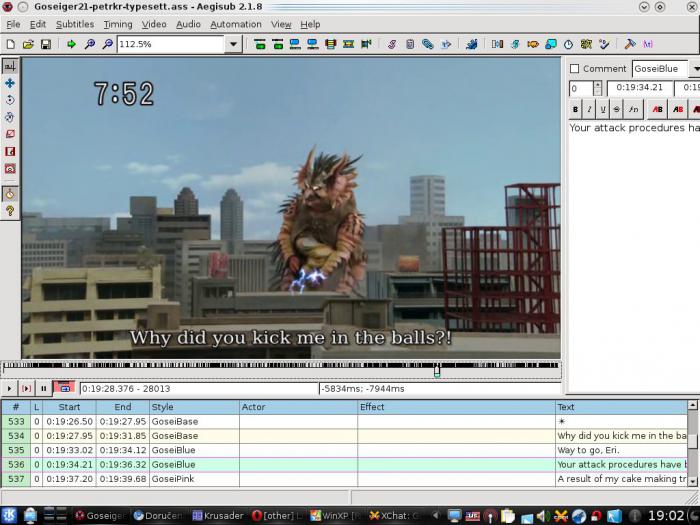Save subtitles using the floppy disk icon

pyautogui.click(x=46, y=44)
